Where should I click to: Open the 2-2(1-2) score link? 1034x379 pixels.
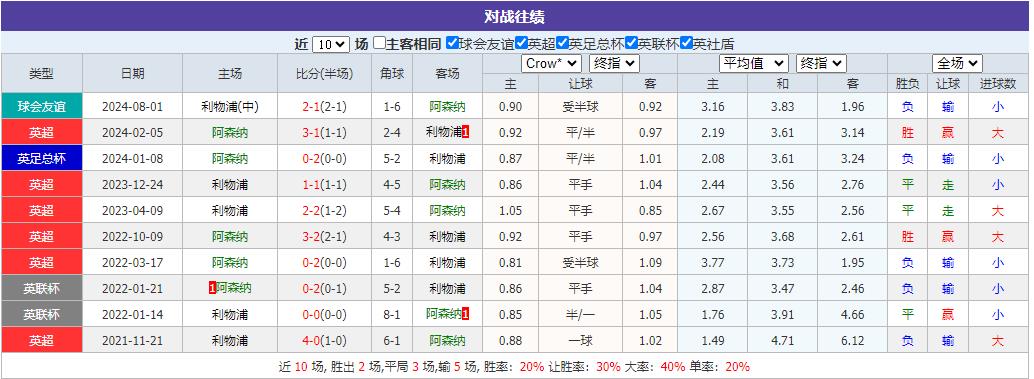(x=324, y=210)
